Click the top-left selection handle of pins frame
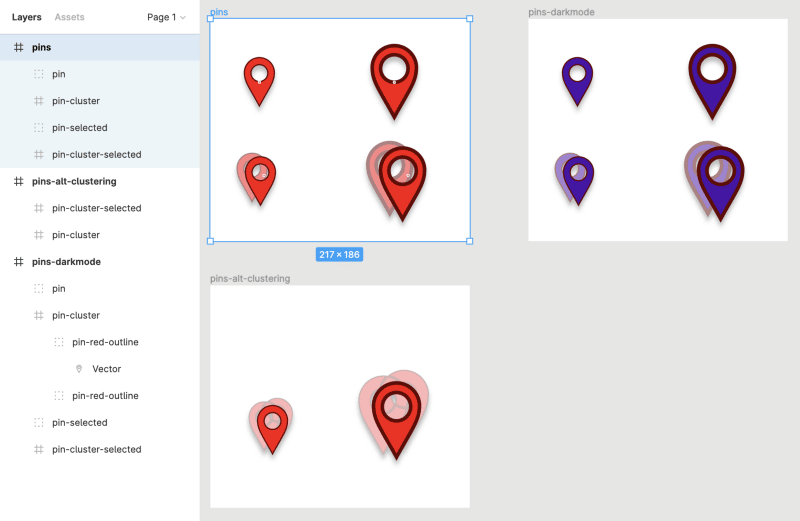 [210, 18]
